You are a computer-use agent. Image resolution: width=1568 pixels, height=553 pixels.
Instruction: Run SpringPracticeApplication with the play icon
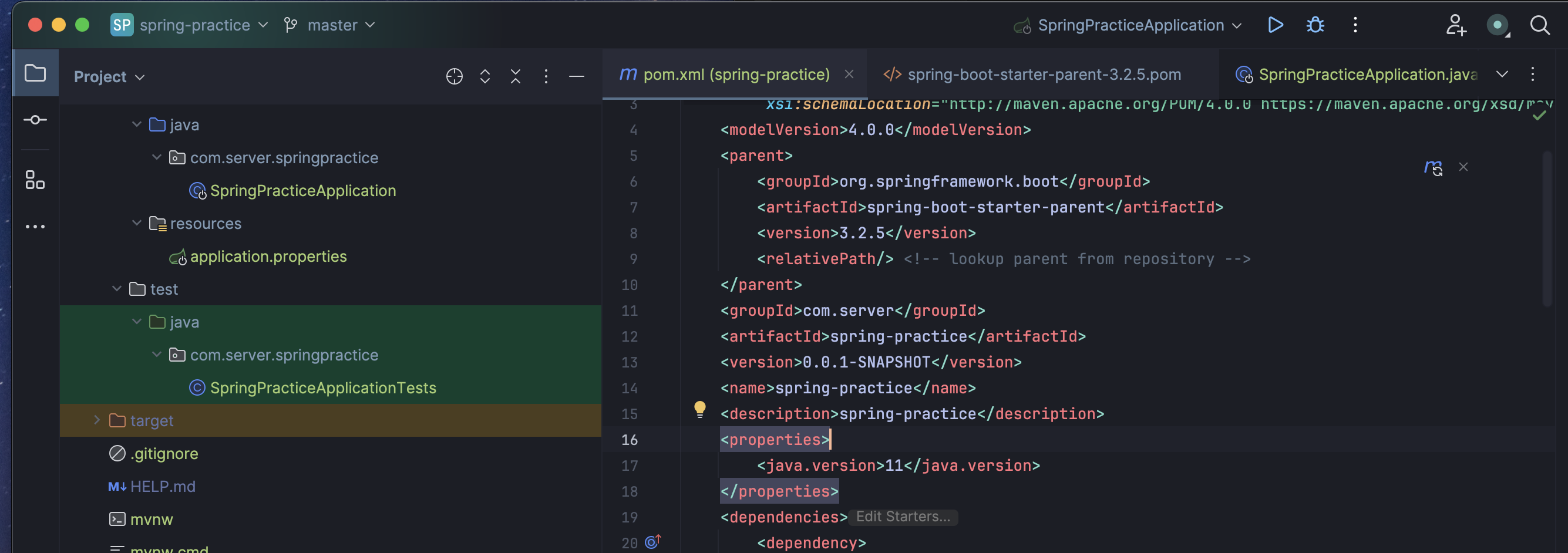tap(1275, 25)
